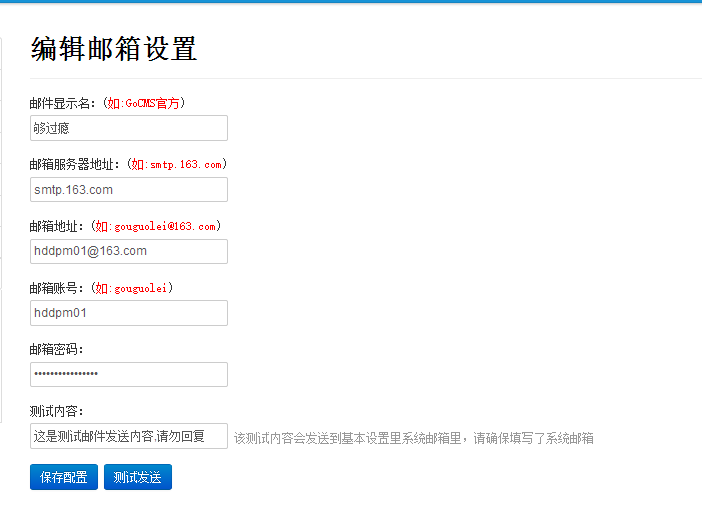This screenshot has height=514, width=702.
Task: Click the 邮箱地址 label text
Action: click(57, 226)
